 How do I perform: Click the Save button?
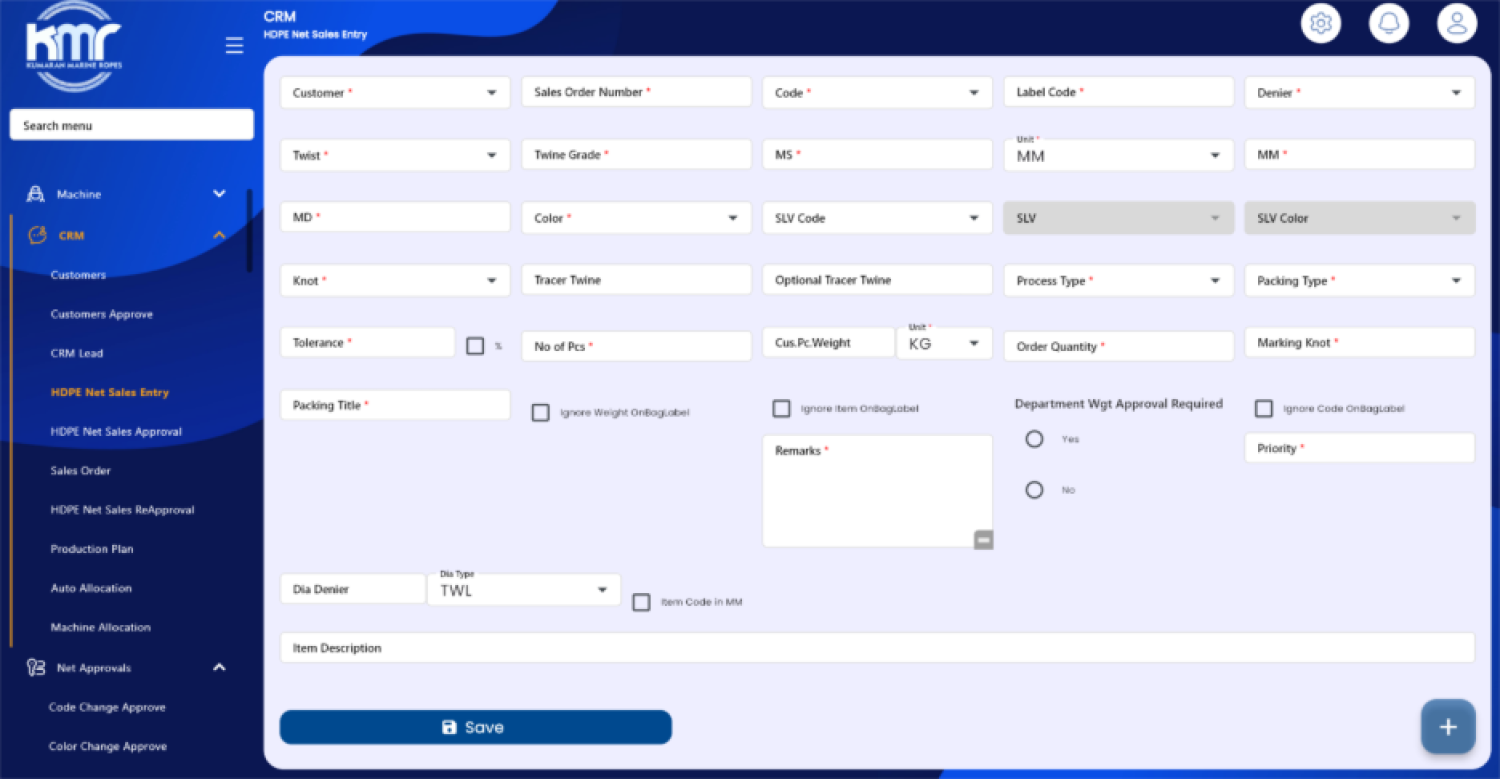tap(475, 727)
